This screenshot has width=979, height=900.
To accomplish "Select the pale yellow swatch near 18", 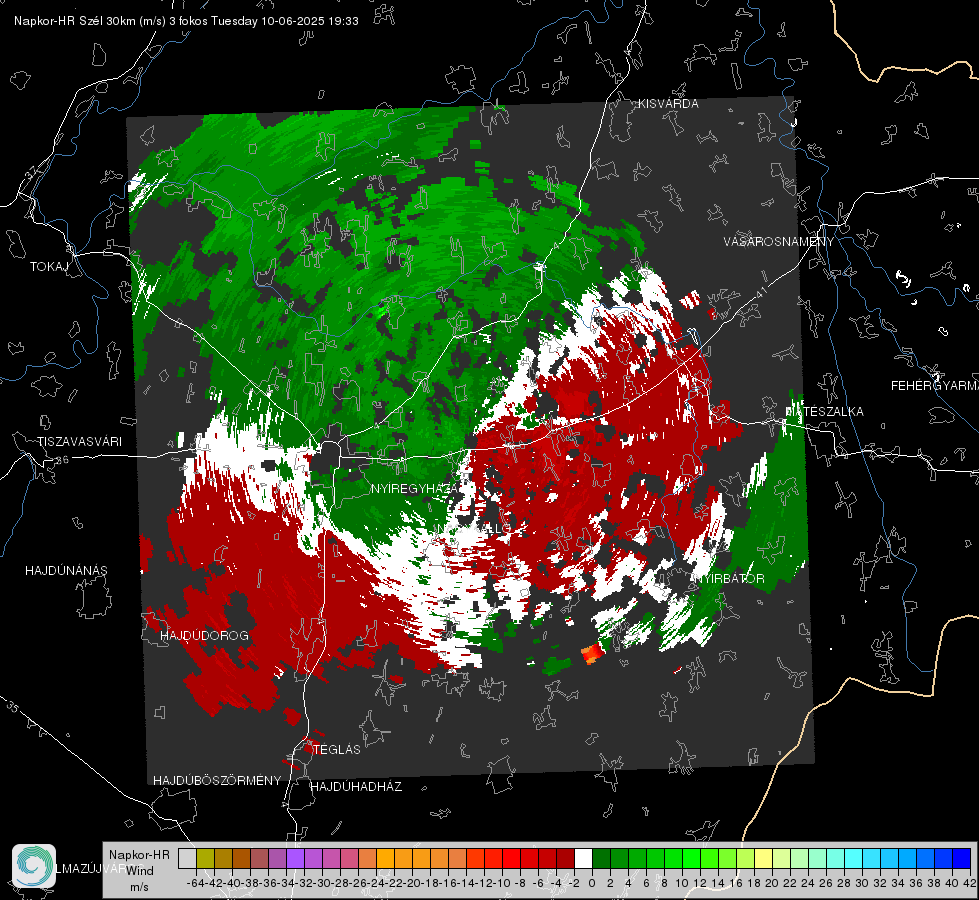I will pyautogui.click(x=764, y=858).
